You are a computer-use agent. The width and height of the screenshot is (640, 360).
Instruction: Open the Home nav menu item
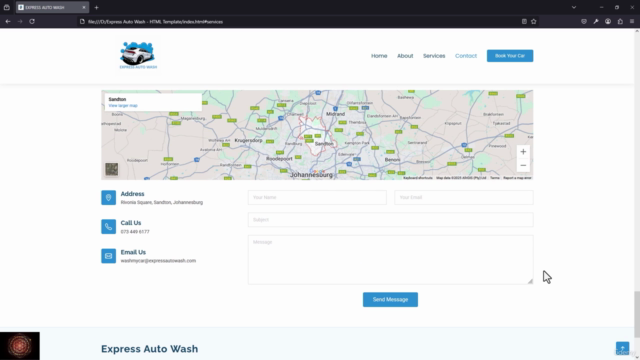point(379,56)
